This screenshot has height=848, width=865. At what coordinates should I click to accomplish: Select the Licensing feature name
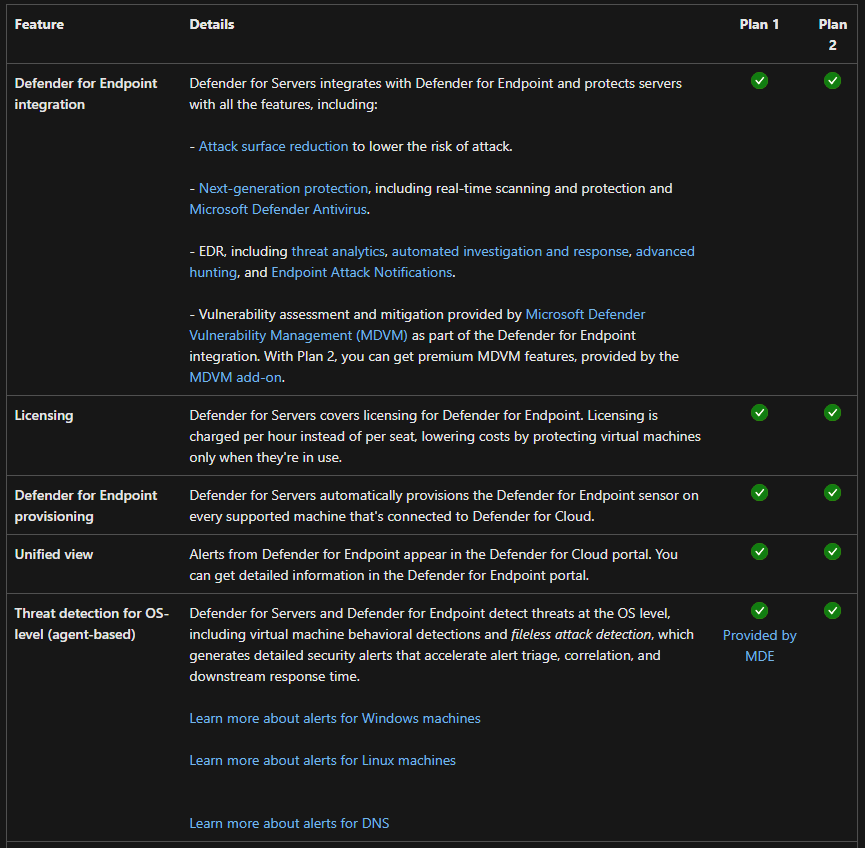tap(44, 415)
